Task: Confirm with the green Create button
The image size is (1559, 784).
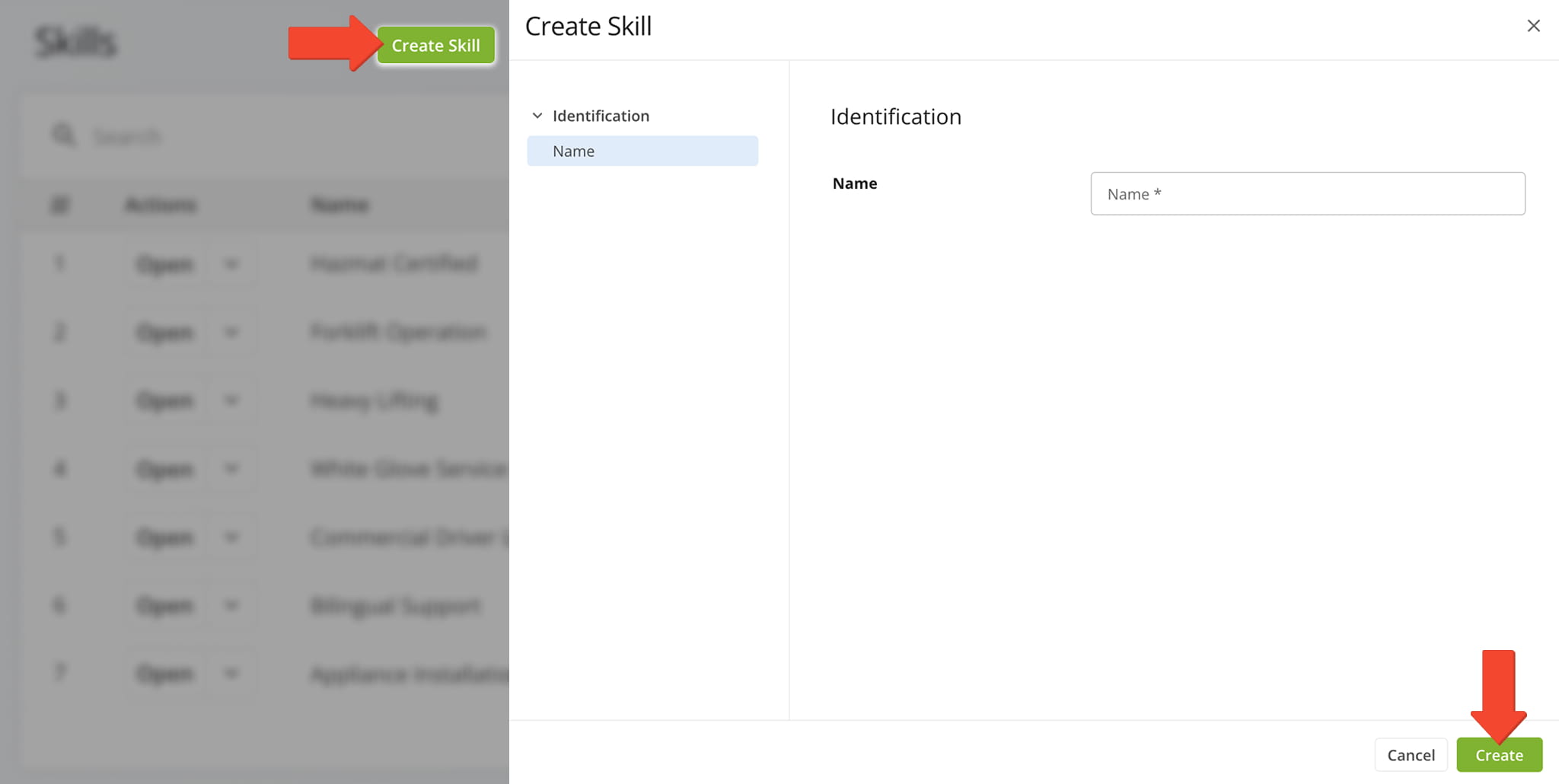Action: [1499, 754]
